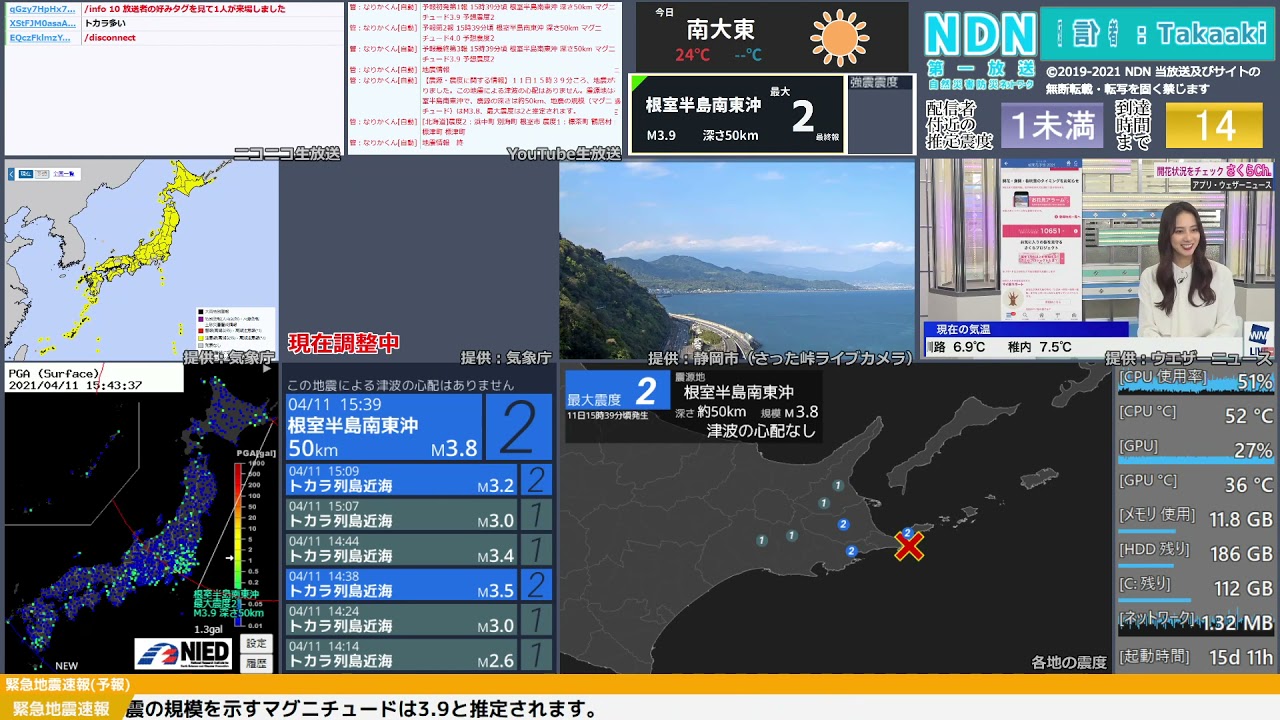Click the red X epicenter marker on the map

point(909,546)
